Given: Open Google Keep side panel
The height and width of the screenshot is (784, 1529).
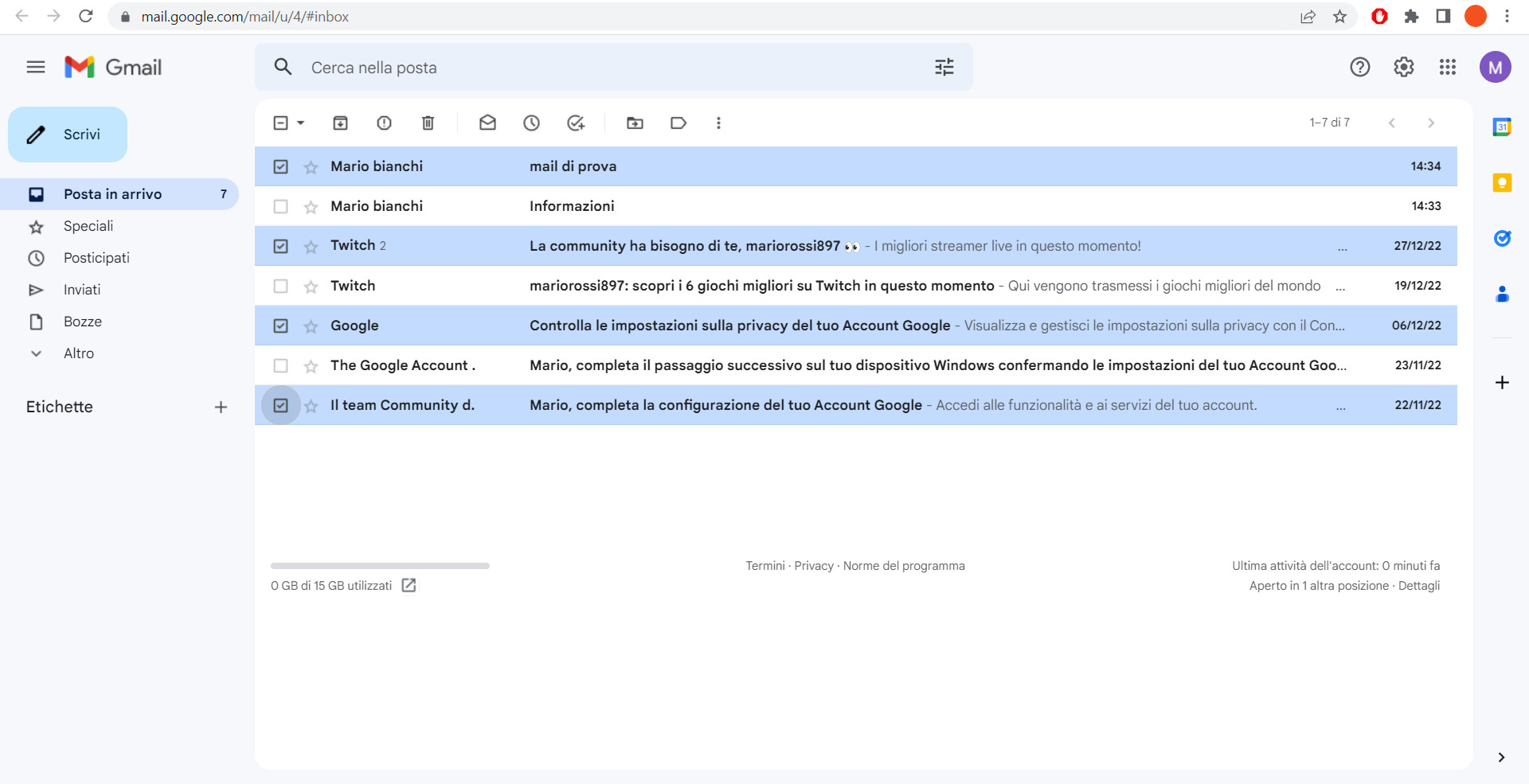Looking at the screenshot, I should pos(1502,182).
